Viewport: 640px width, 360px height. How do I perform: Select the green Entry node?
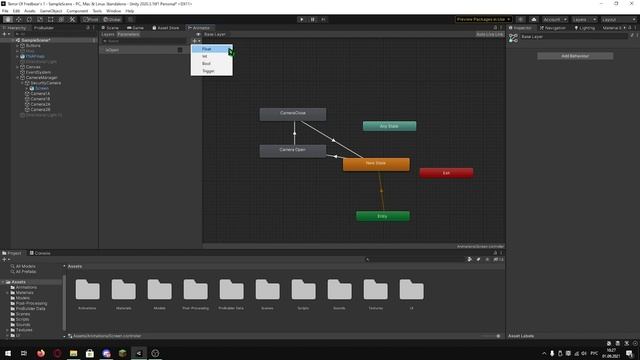(x=383, y=216)
